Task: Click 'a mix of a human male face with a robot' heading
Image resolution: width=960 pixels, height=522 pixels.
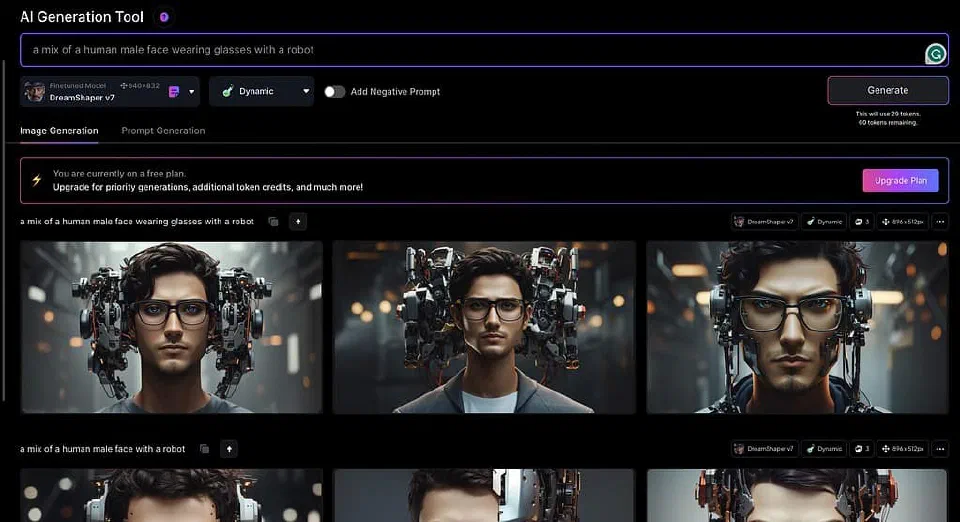Action: (x=102, y=449)
